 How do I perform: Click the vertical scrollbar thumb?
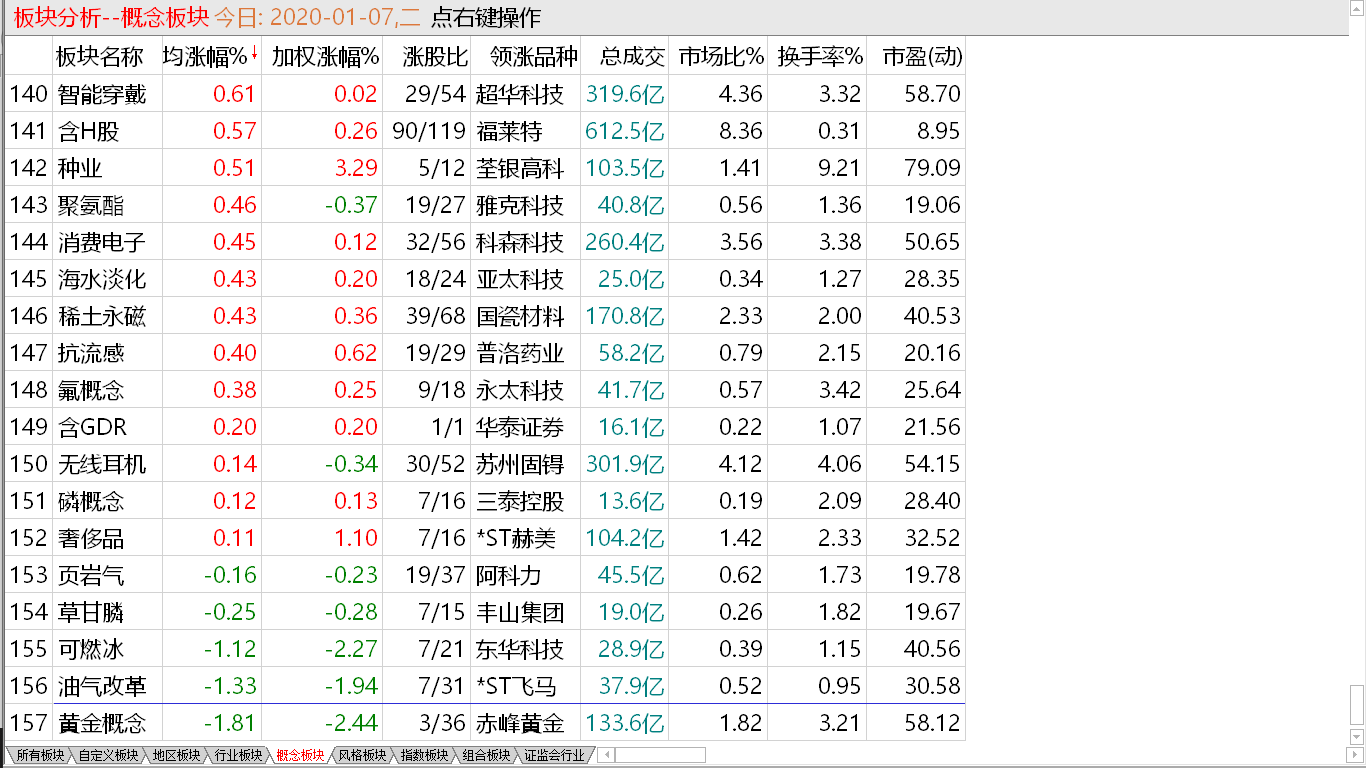click(x=1357, y=706)
